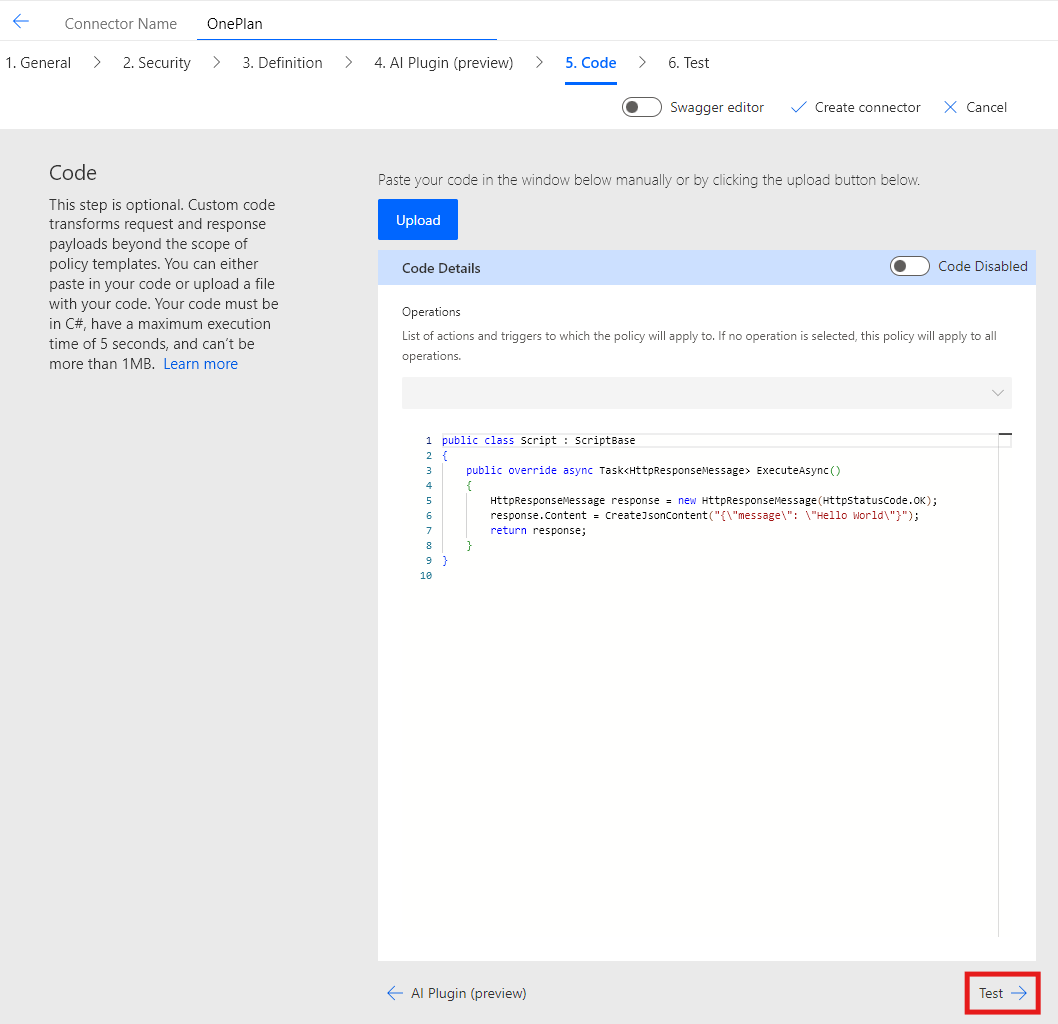
Task: Click the Code Details header
Action: click(441, 268)
